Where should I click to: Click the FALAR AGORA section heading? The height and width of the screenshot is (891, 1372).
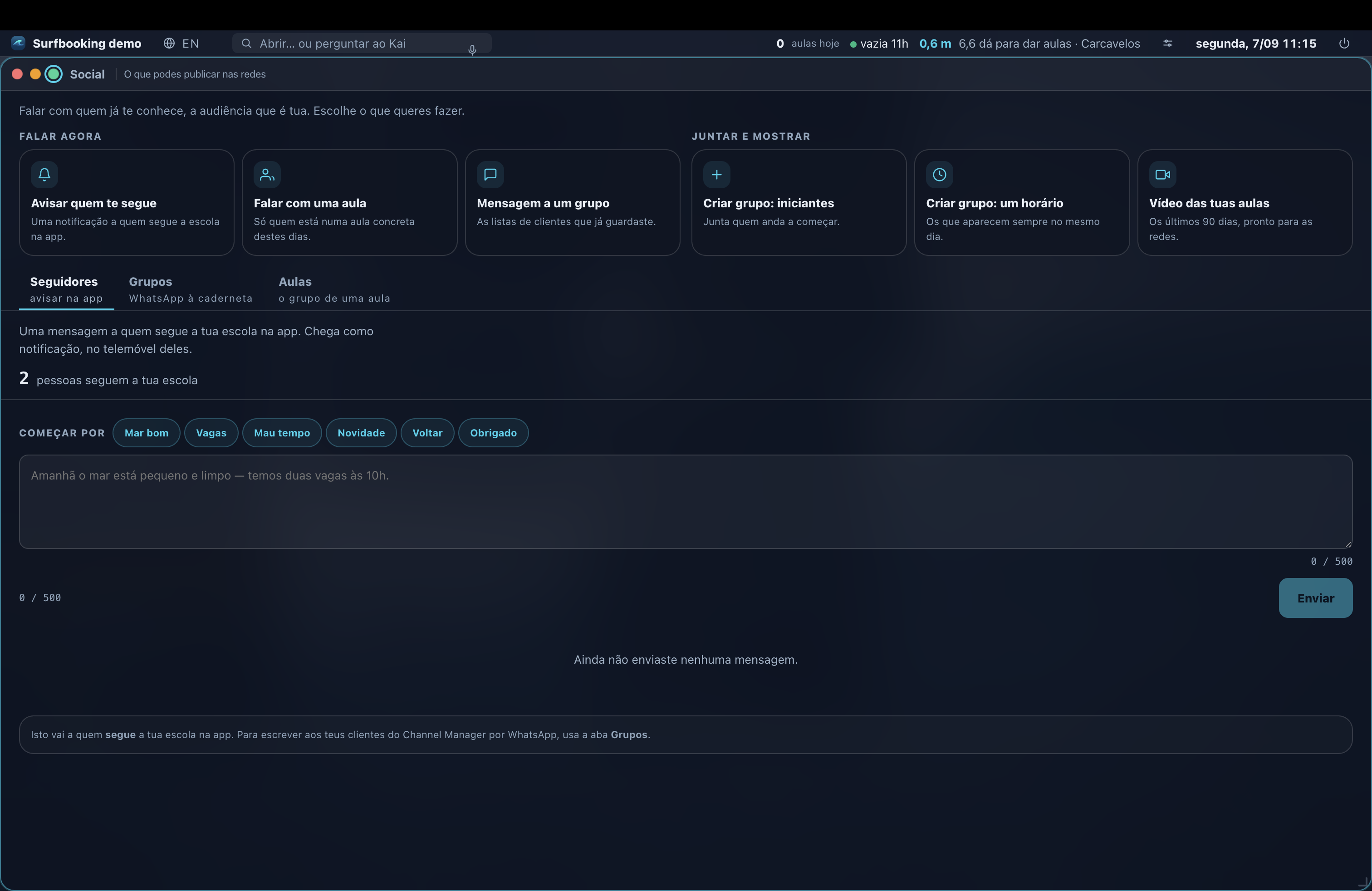pyautogui.click(x=60, y=136)
